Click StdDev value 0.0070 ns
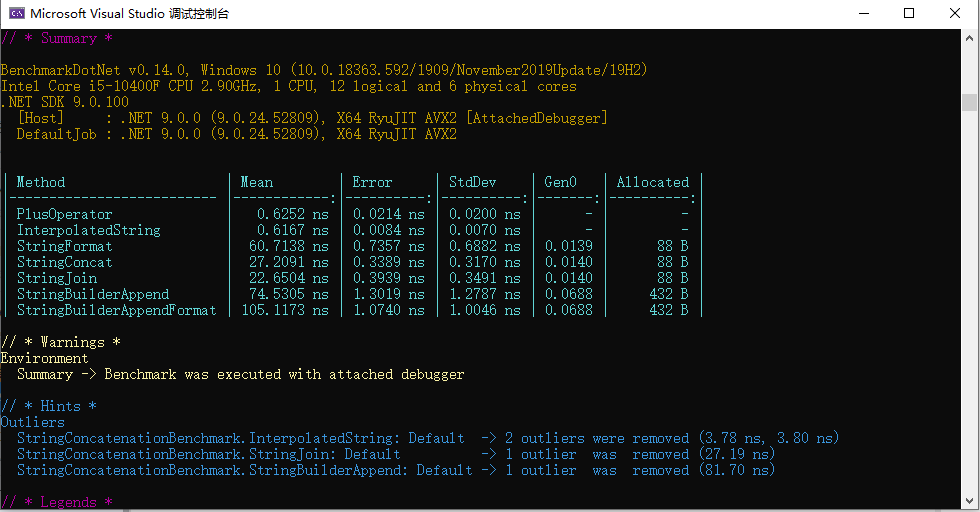 [485, 230]
